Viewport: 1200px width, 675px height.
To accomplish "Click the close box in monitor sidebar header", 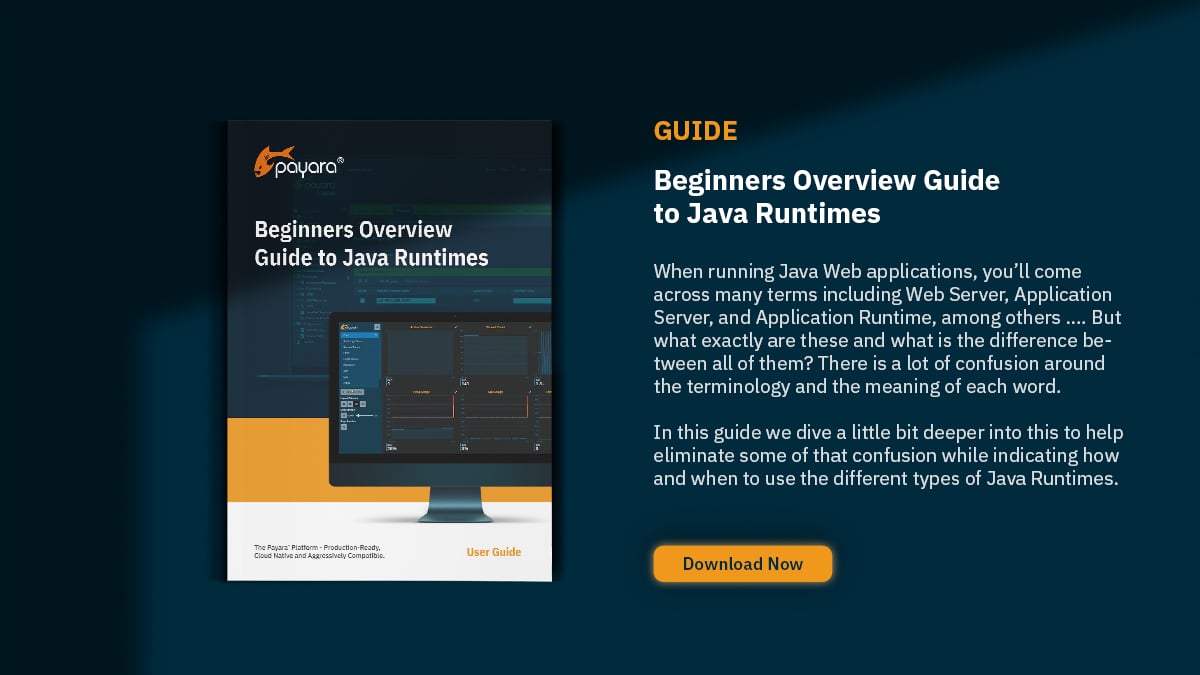I will (377, 327).
